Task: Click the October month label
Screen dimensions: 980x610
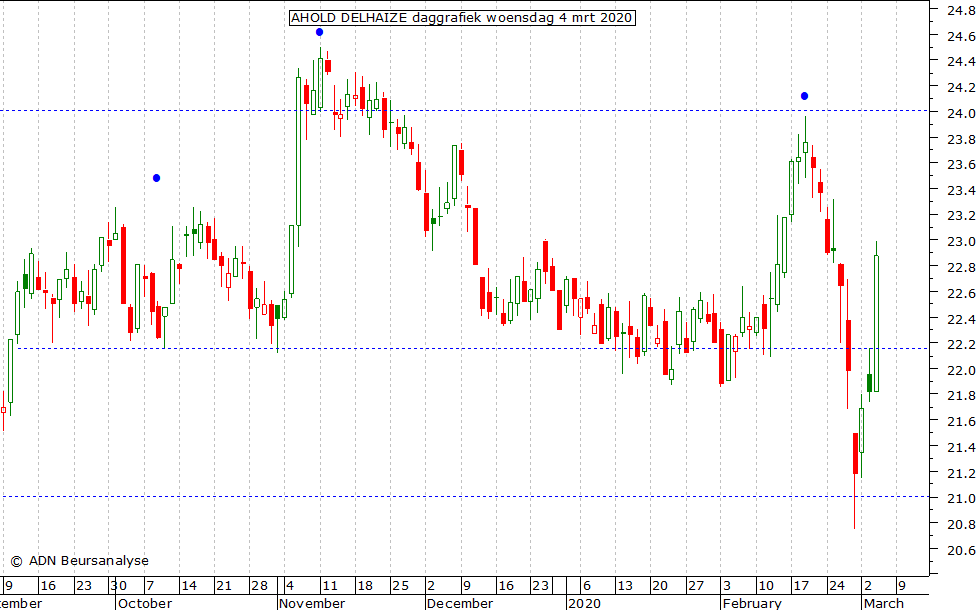Action: tap(145, 603)
